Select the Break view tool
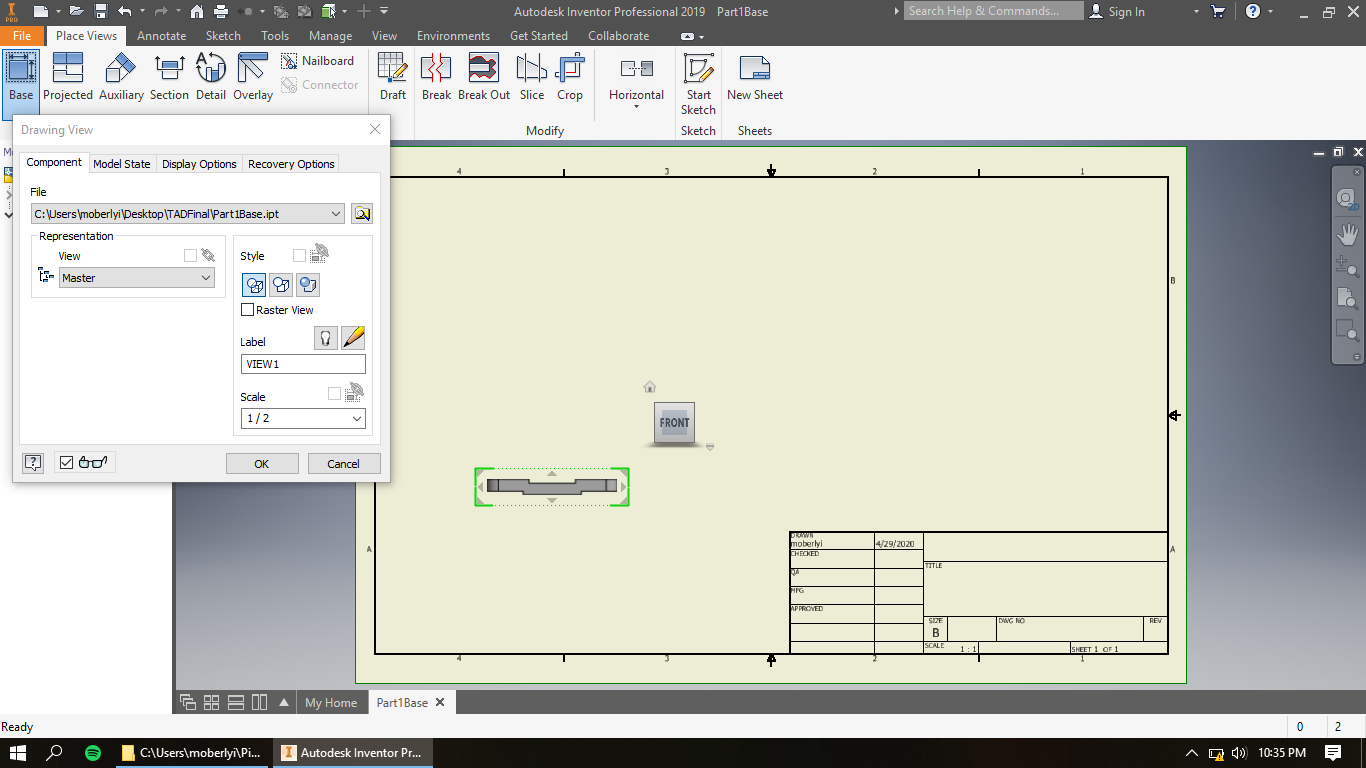This screenshot has height=768, width=1366. coord(436,77)
